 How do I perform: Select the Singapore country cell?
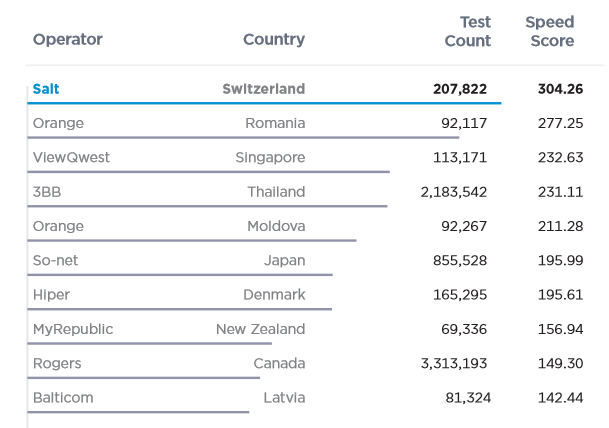(270, 157)
